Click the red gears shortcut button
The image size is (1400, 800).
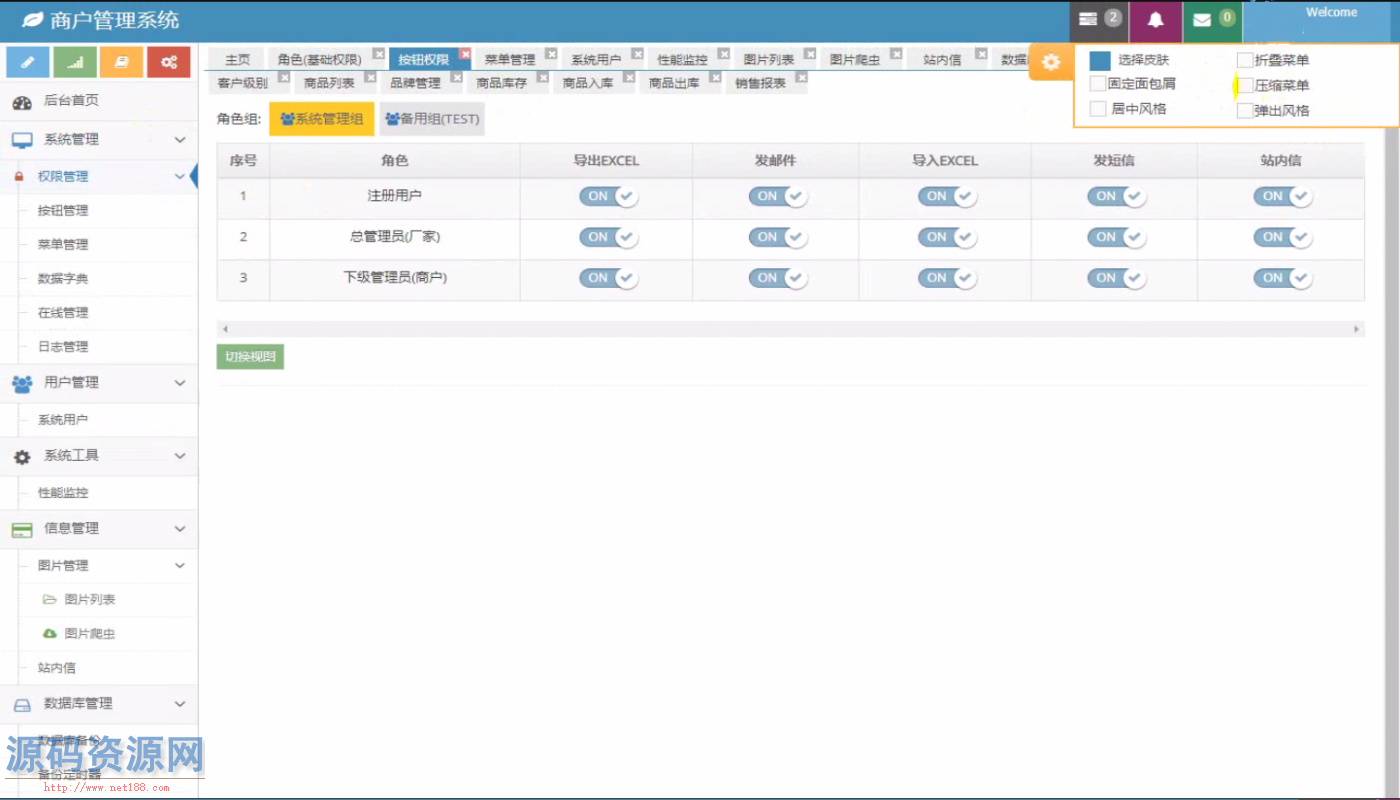tap(169, 62)
